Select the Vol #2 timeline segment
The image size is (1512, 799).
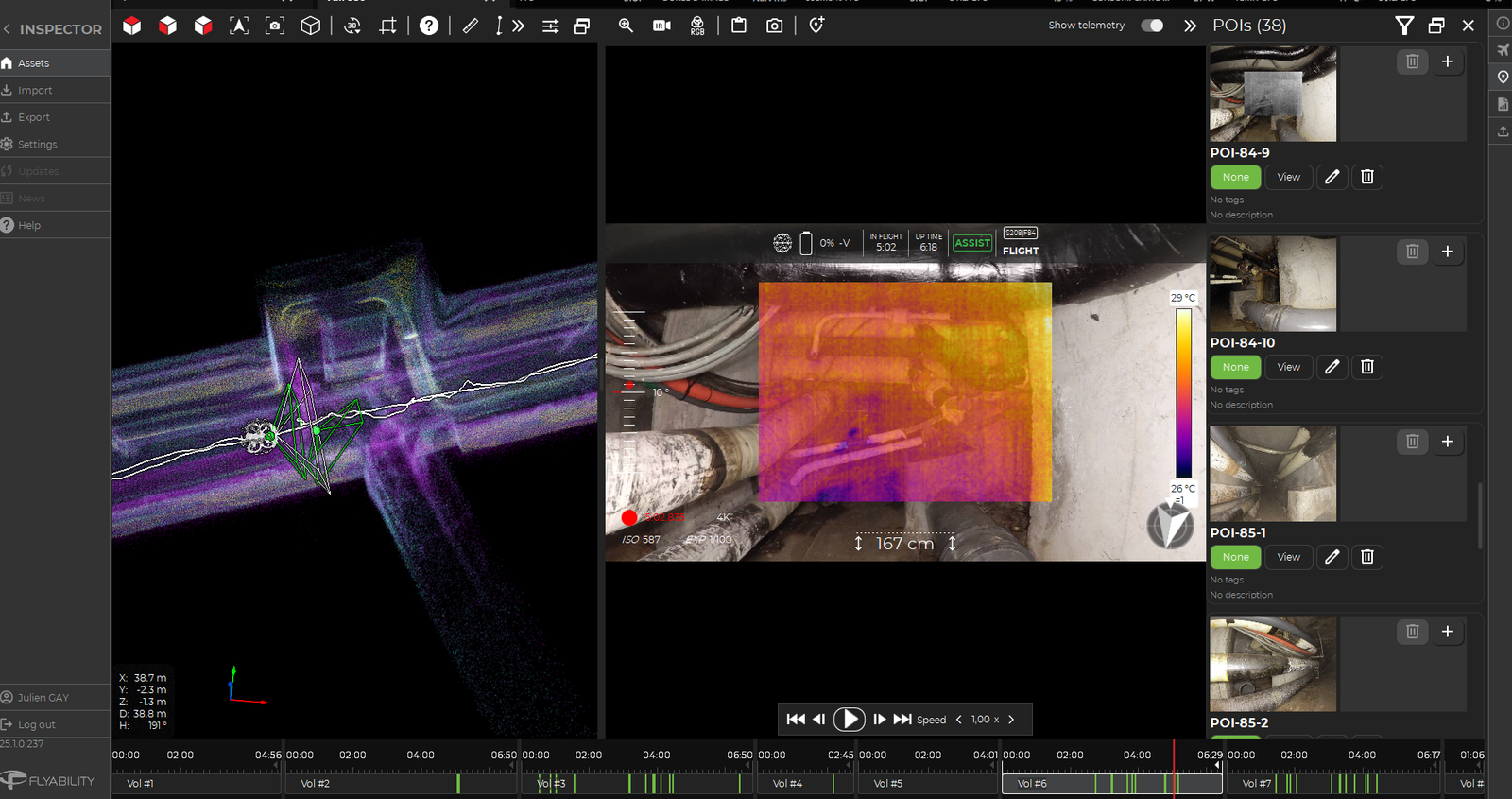[x=402, y=783]
